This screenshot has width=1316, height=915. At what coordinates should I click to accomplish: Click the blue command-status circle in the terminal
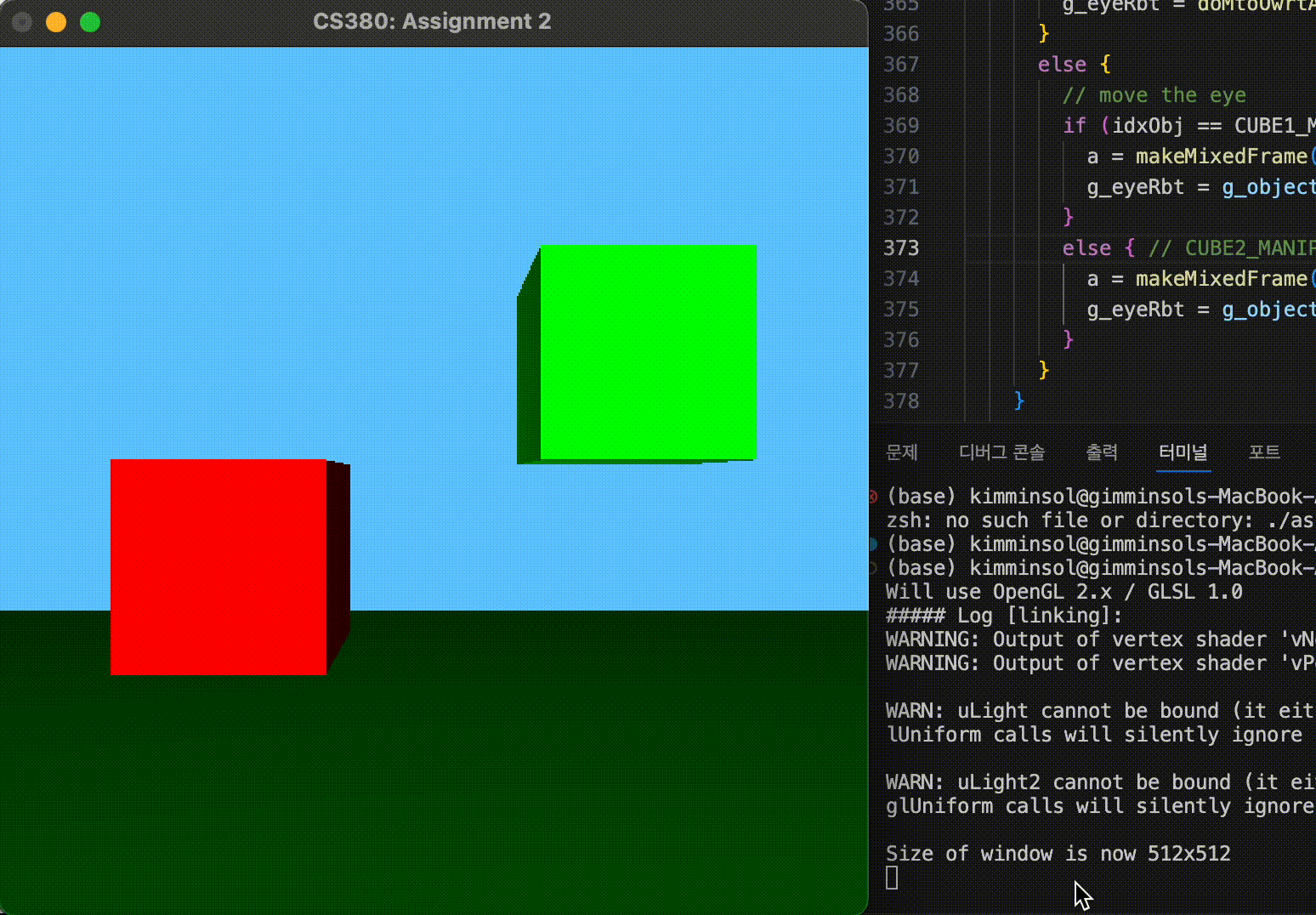pos(873,545)
